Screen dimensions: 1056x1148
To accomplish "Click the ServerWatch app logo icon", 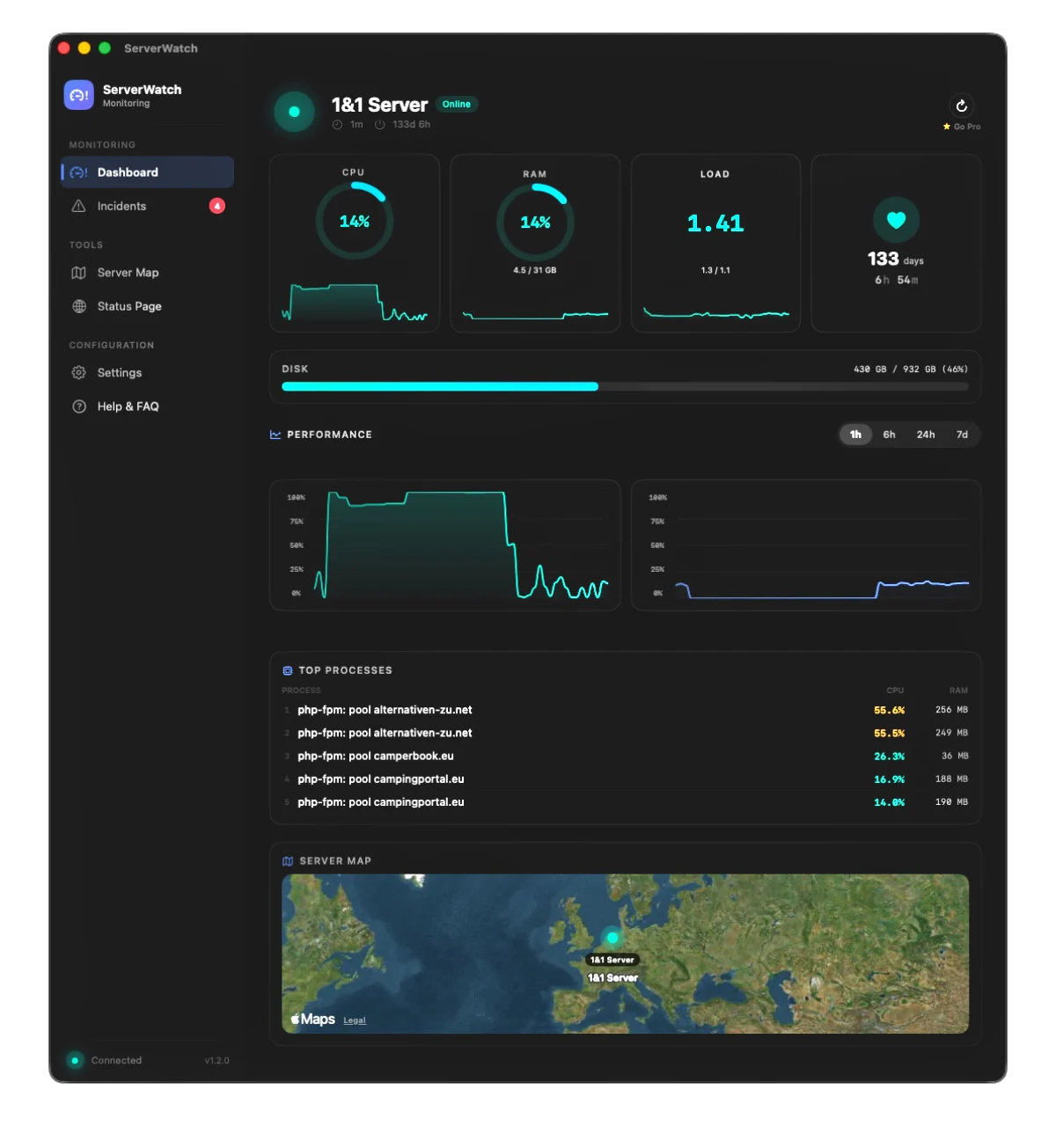I will [x=78, y=94].
